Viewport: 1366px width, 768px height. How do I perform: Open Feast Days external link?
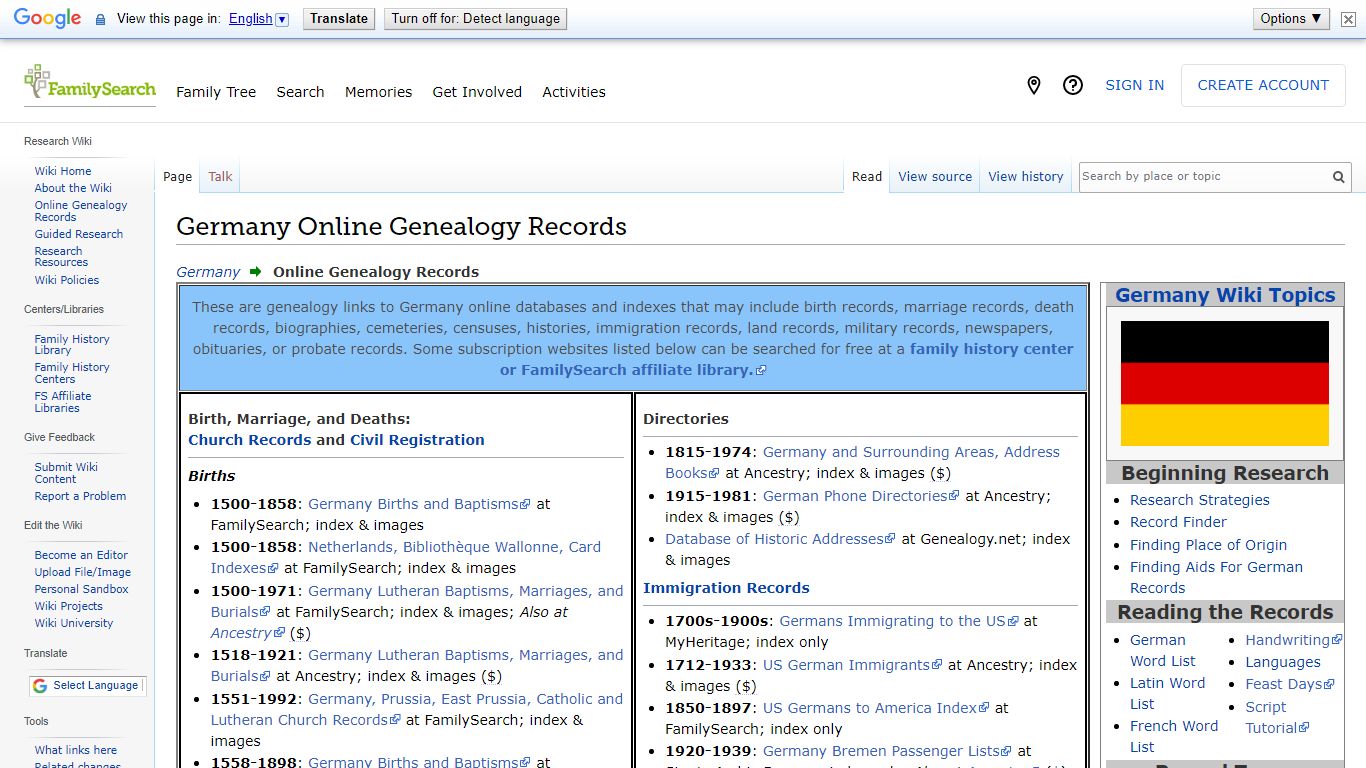point(1290,684)
